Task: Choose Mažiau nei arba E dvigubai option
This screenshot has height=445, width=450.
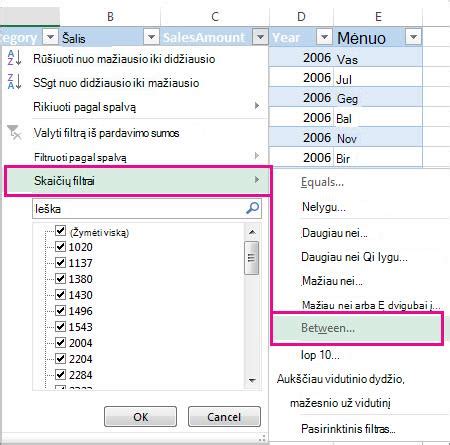Action: [371, 305]
